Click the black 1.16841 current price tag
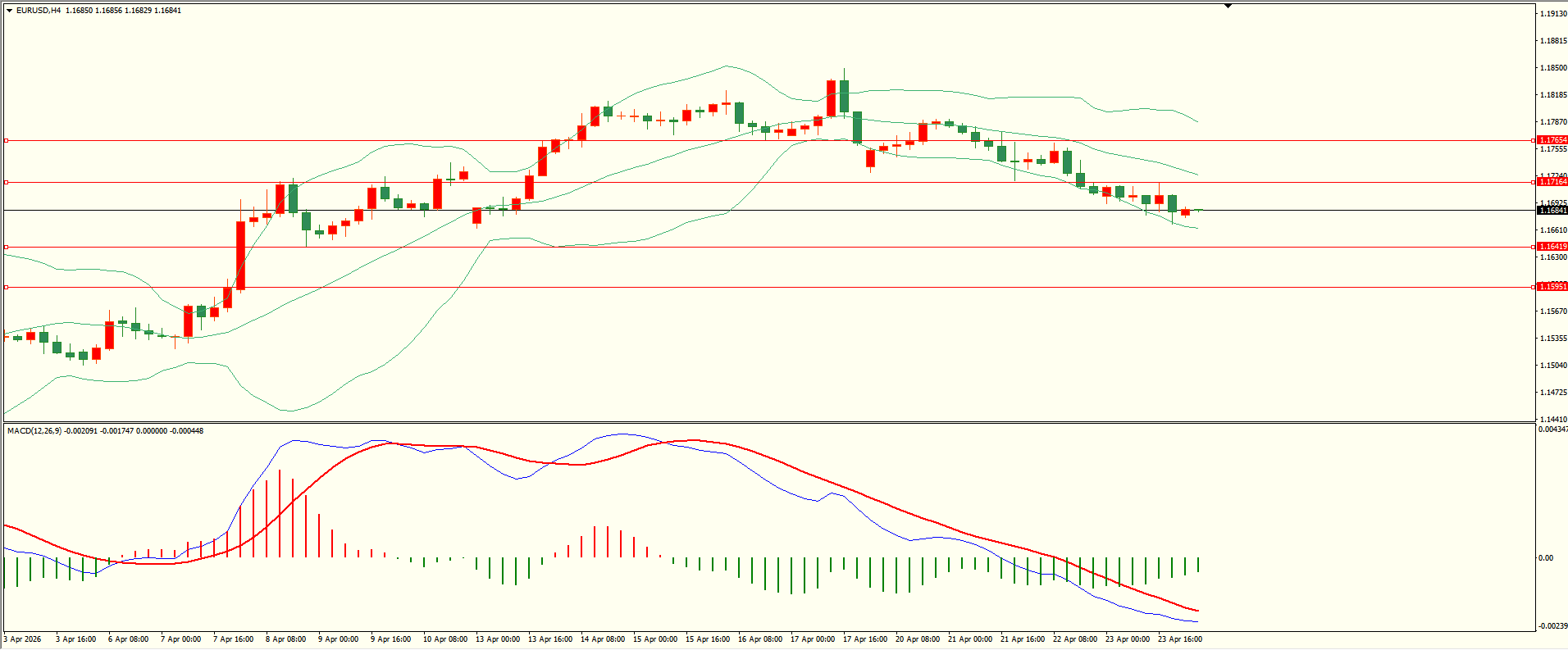The image size is (1568, 650). 1552,211
